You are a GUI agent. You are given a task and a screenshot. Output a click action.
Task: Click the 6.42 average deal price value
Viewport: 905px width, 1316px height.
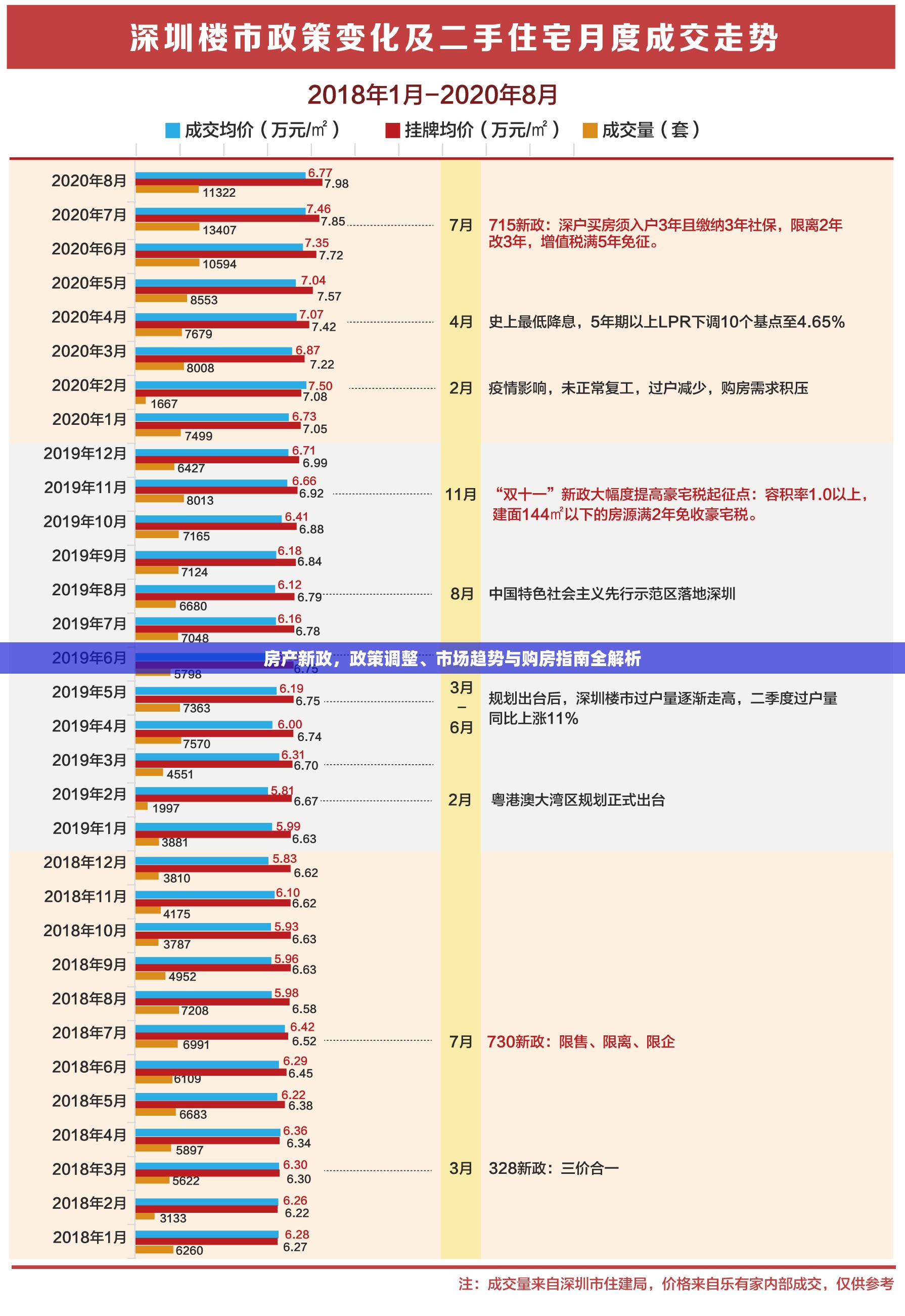(x=302, y=1027)
